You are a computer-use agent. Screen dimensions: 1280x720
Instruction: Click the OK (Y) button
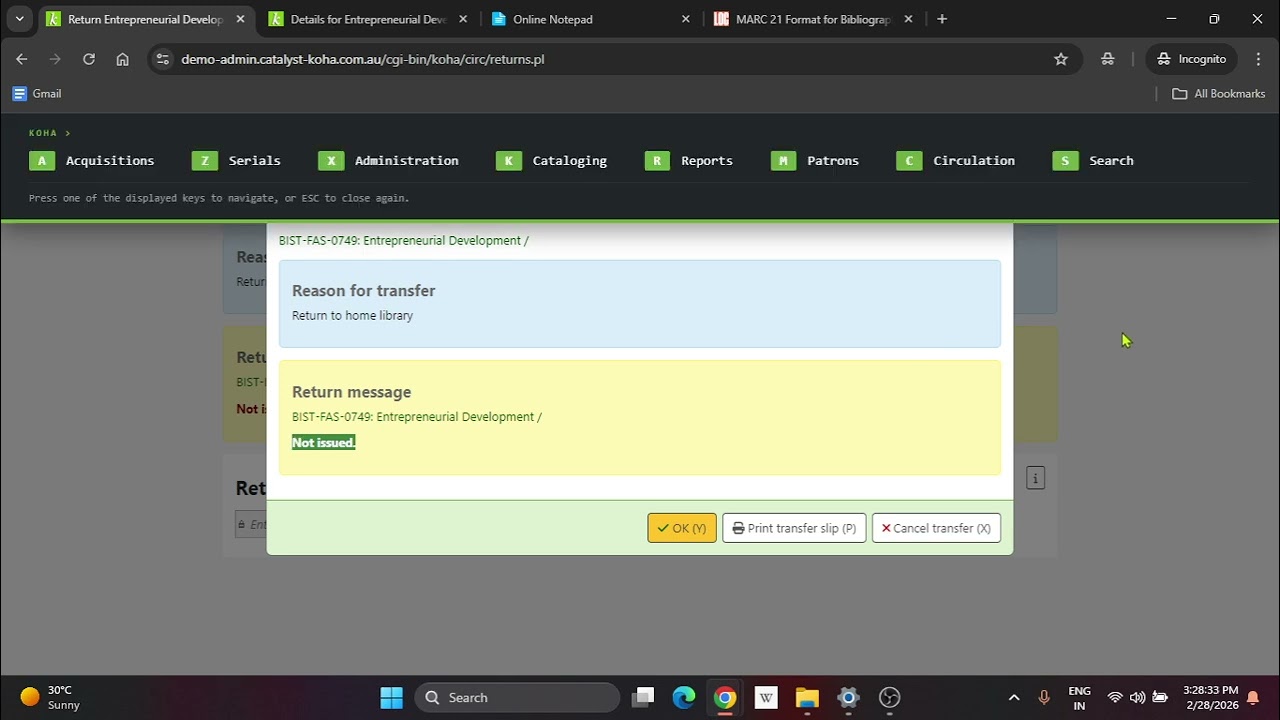pyautogui.click(x=682, y=528)
